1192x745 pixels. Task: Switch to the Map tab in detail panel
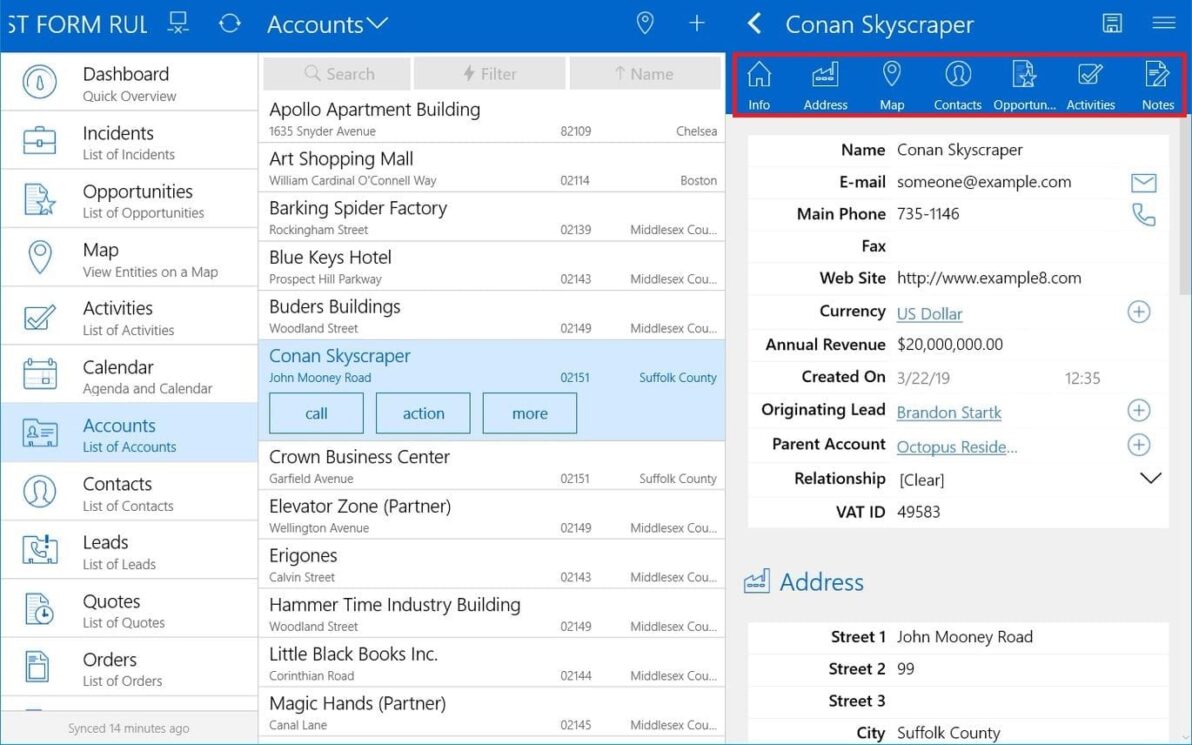click(x=891, y=84)
